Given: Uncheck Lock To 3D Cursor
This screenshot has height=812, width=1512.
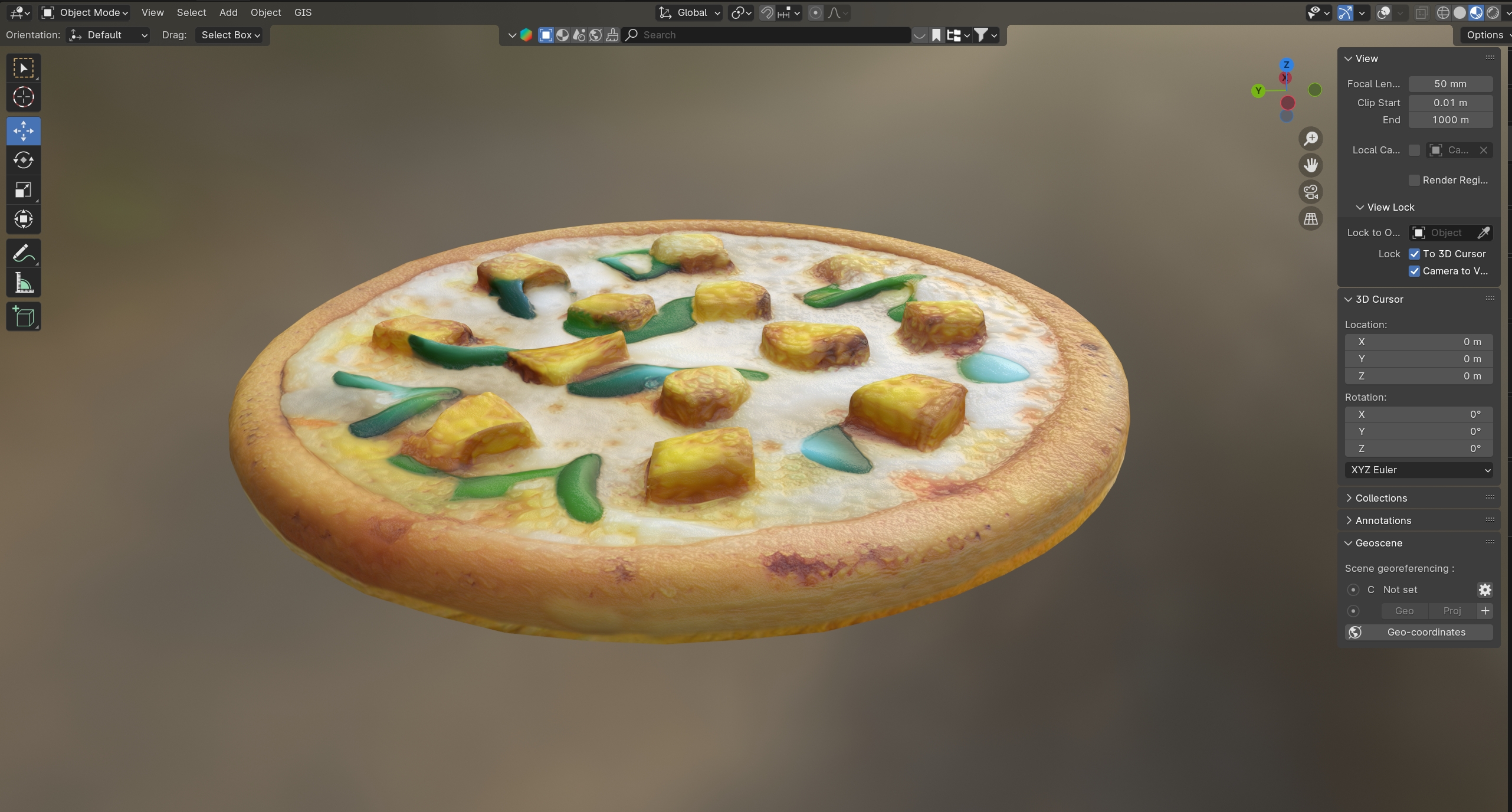Looking at the screenshot, I should (1414, 254).
